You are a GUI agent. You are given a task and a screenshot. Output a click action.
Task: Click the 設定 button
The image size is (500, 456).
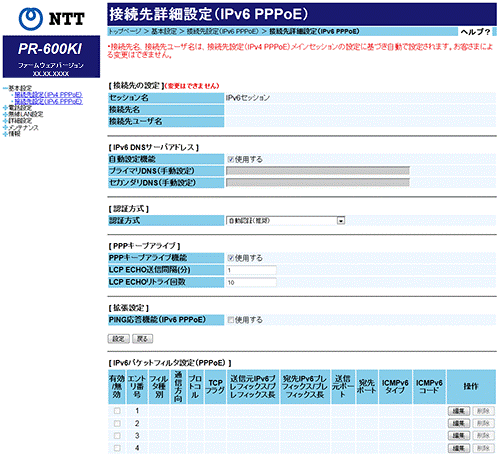118,339
